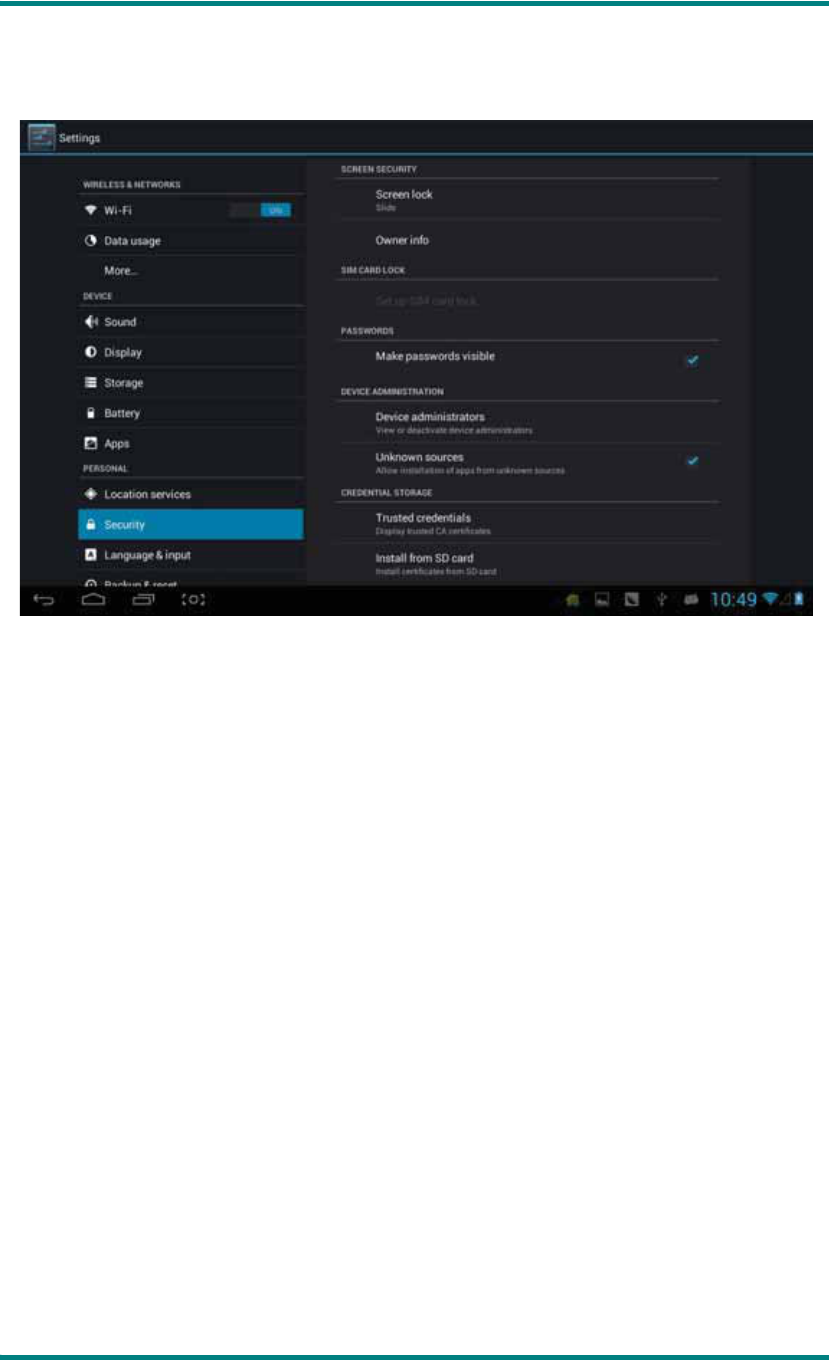Image resolution: width=829 pixels, height=1360 pixels.
Task: Tap the screenshot capture icon in navigation bar
Action: pos(194,599)
